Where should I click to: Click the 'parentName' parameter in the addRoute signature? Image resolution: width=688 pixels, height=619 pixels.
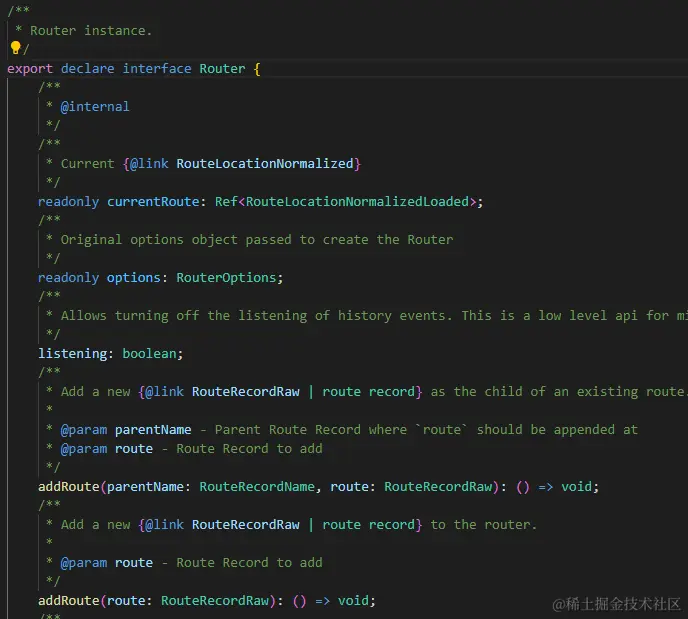(145, 487)
